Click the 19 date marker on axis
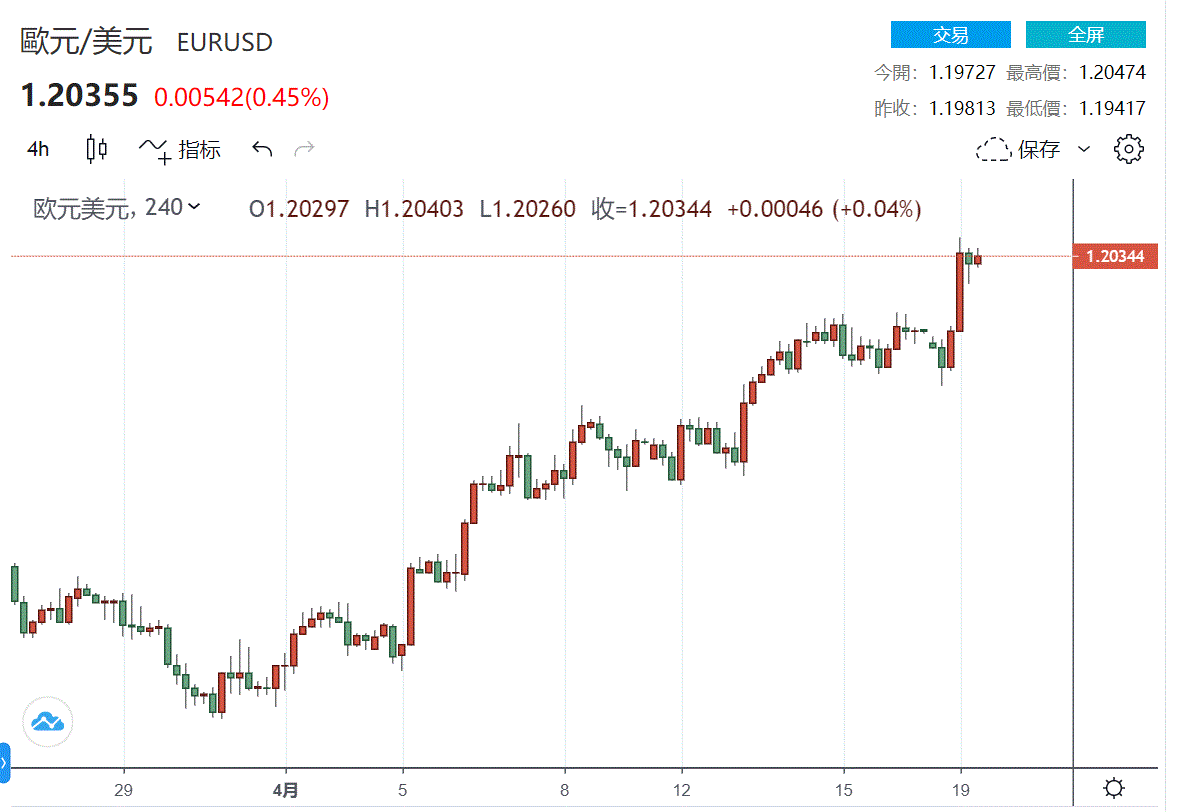This screenshot has width=1179, height=812. [960, 790]
